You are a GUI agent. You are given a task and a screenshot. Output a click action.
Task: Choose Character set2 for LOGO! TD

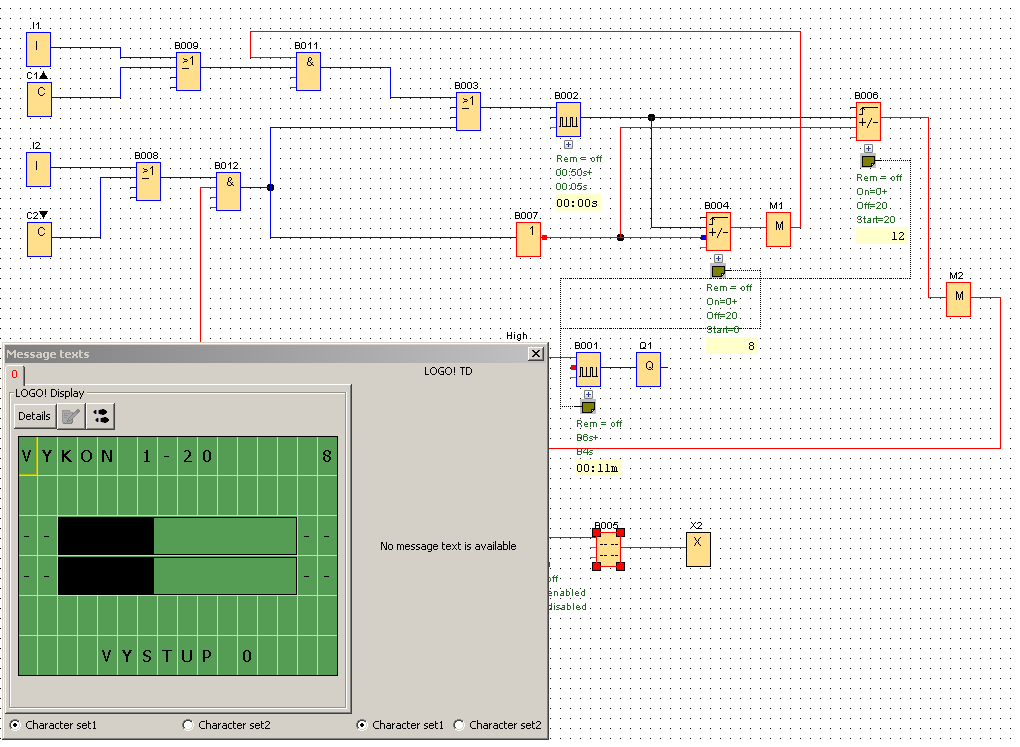click(x=460, y=725)
